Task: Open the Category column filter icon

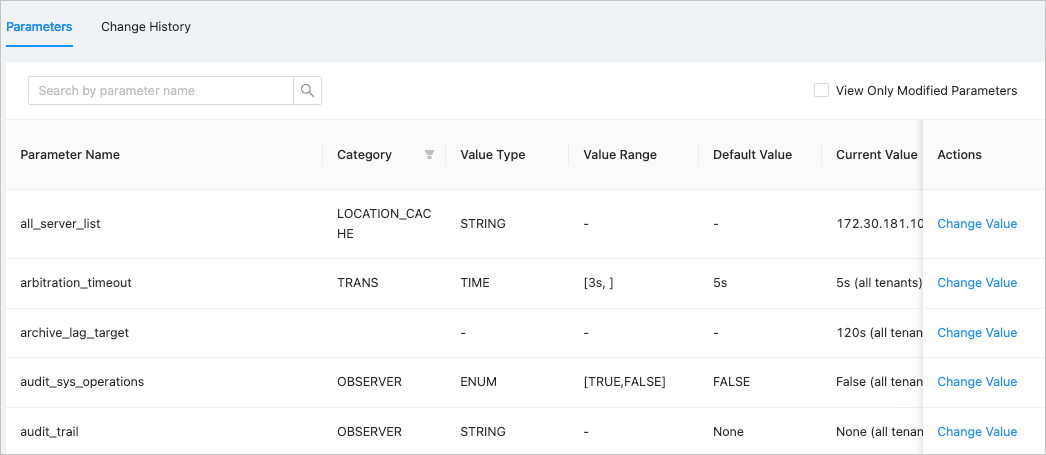Action: (x=429, y=155)
